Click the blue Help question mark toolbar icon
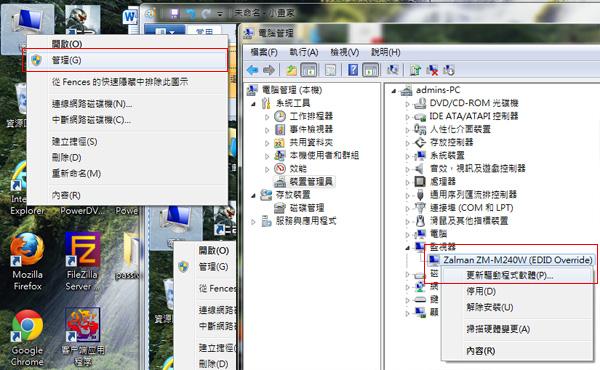The width and height of the screenshot is (600, 370). click(353, 70)
